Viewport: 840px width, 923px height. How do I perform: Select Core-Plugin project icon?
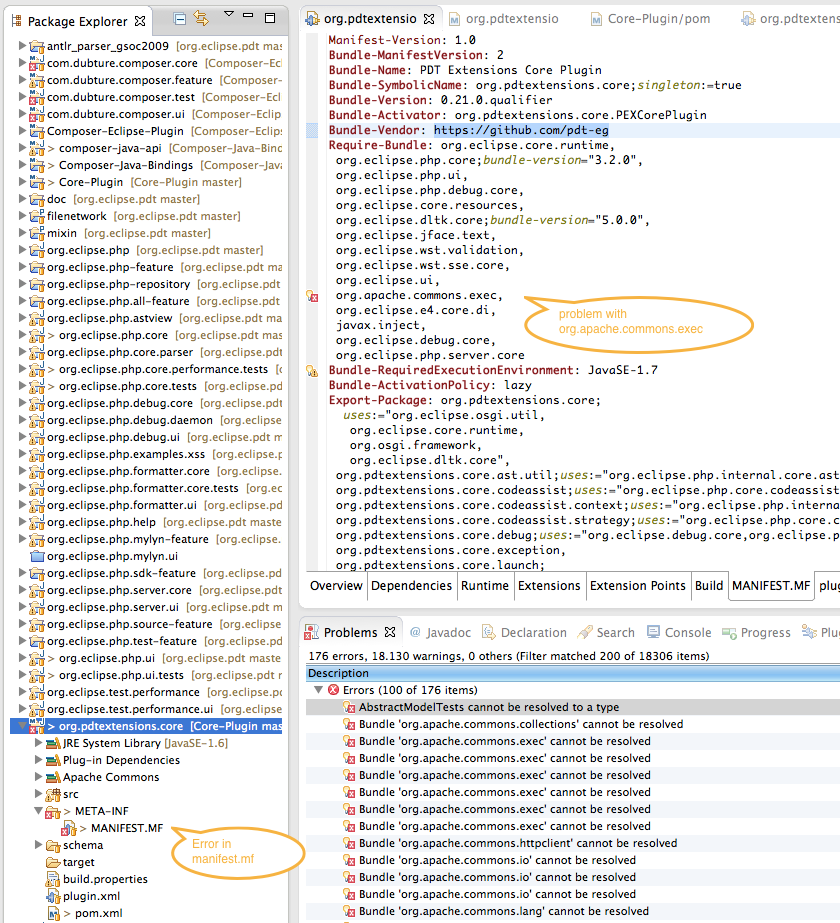(x=37, y=182)
